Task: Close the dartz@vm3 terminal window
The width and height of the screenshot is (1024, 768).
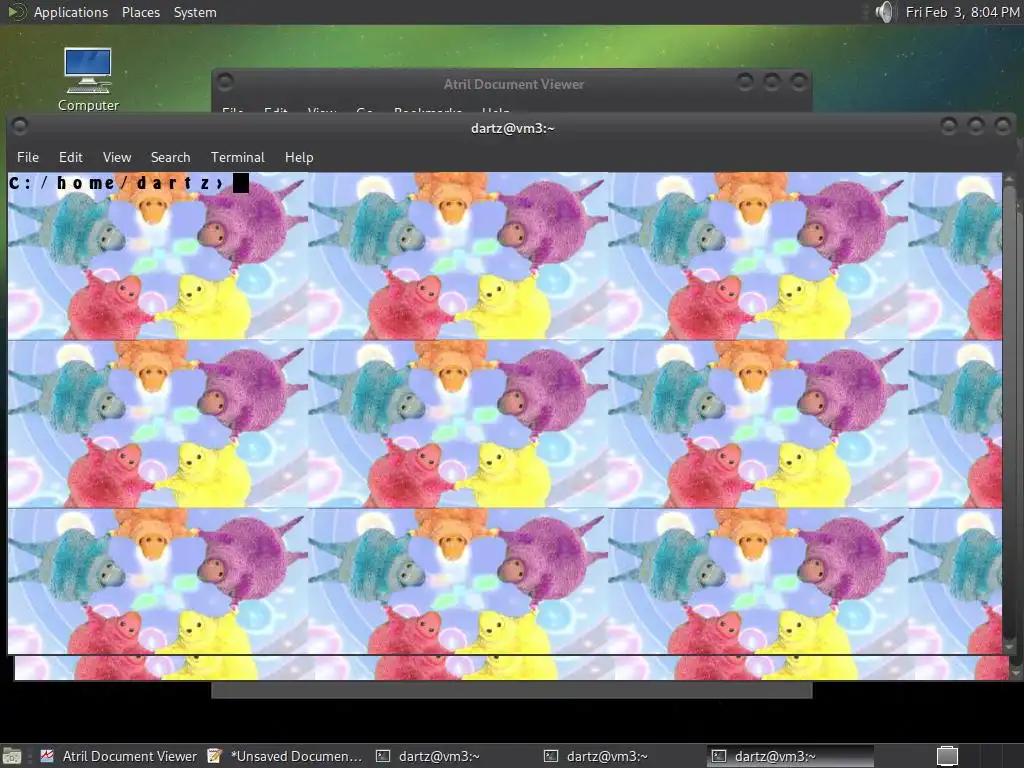Action: pos(1002,125)
